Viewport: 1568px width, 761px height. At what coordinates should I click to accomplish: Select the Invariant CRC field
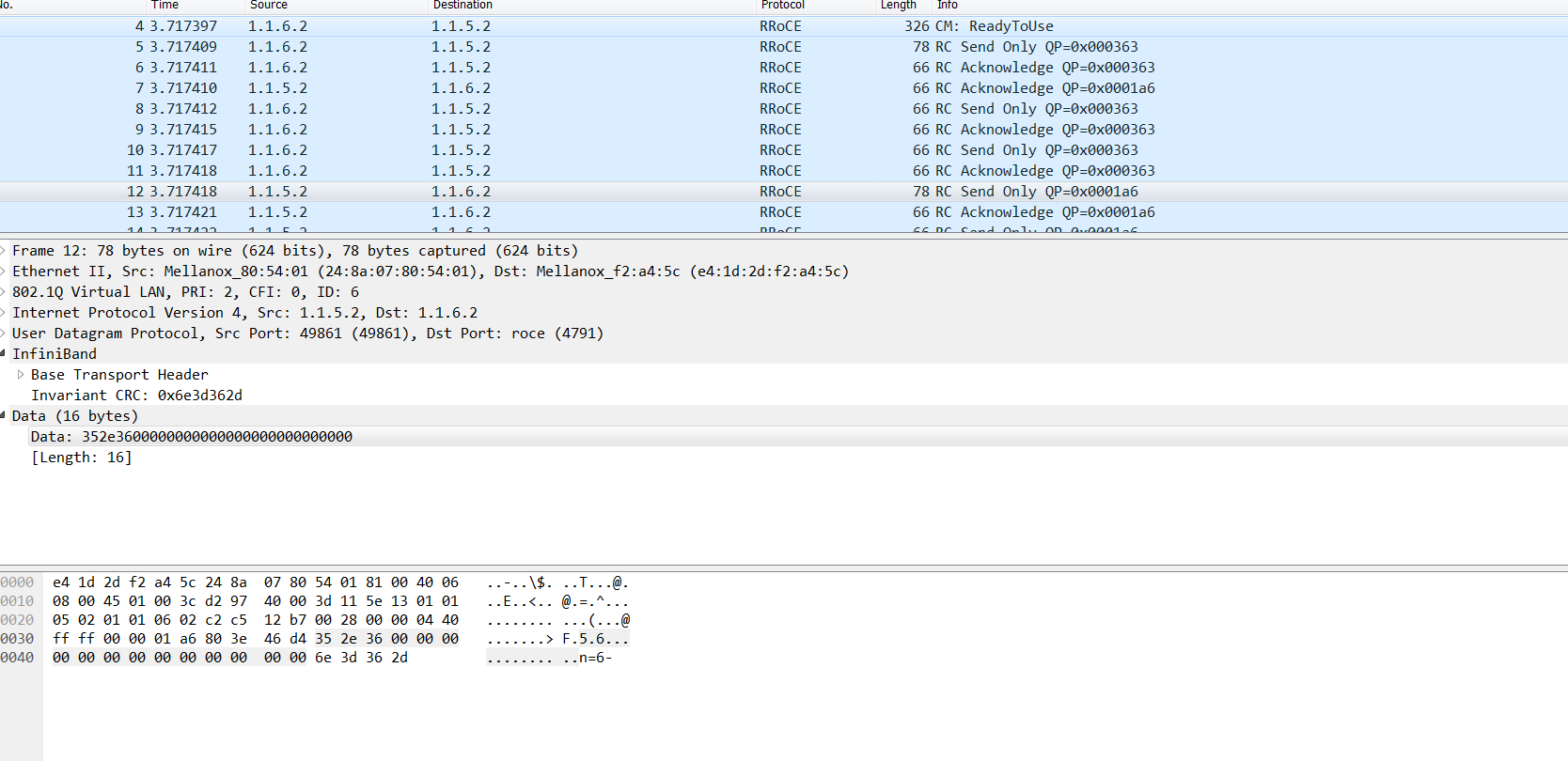pyautogui.click(x=136, y=396)
